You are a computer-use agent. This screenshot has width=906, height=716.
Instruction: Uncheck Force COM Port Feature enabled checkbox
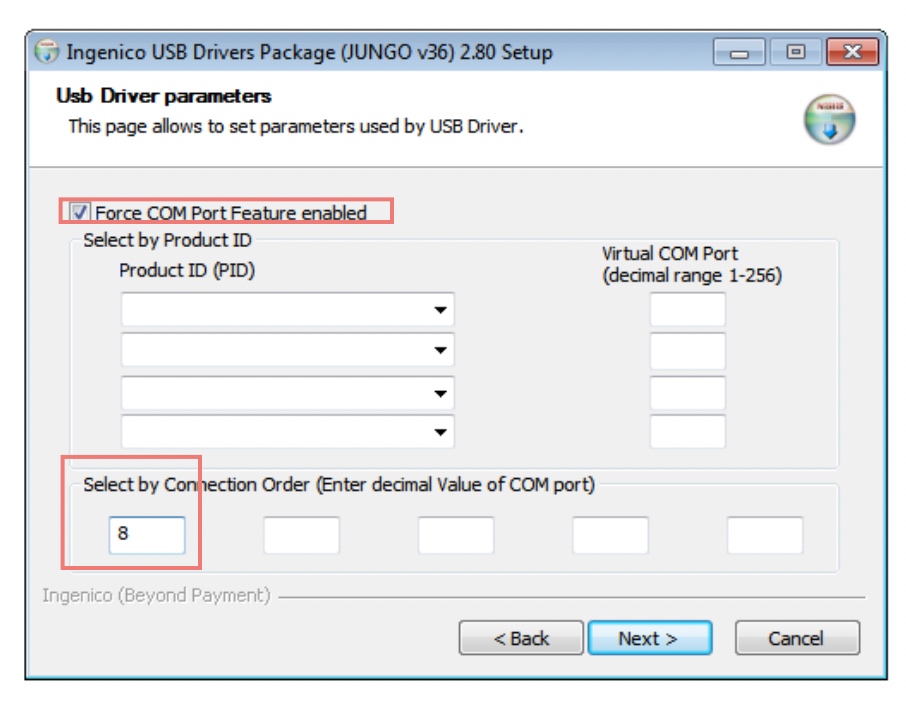(x=79, y=212)
